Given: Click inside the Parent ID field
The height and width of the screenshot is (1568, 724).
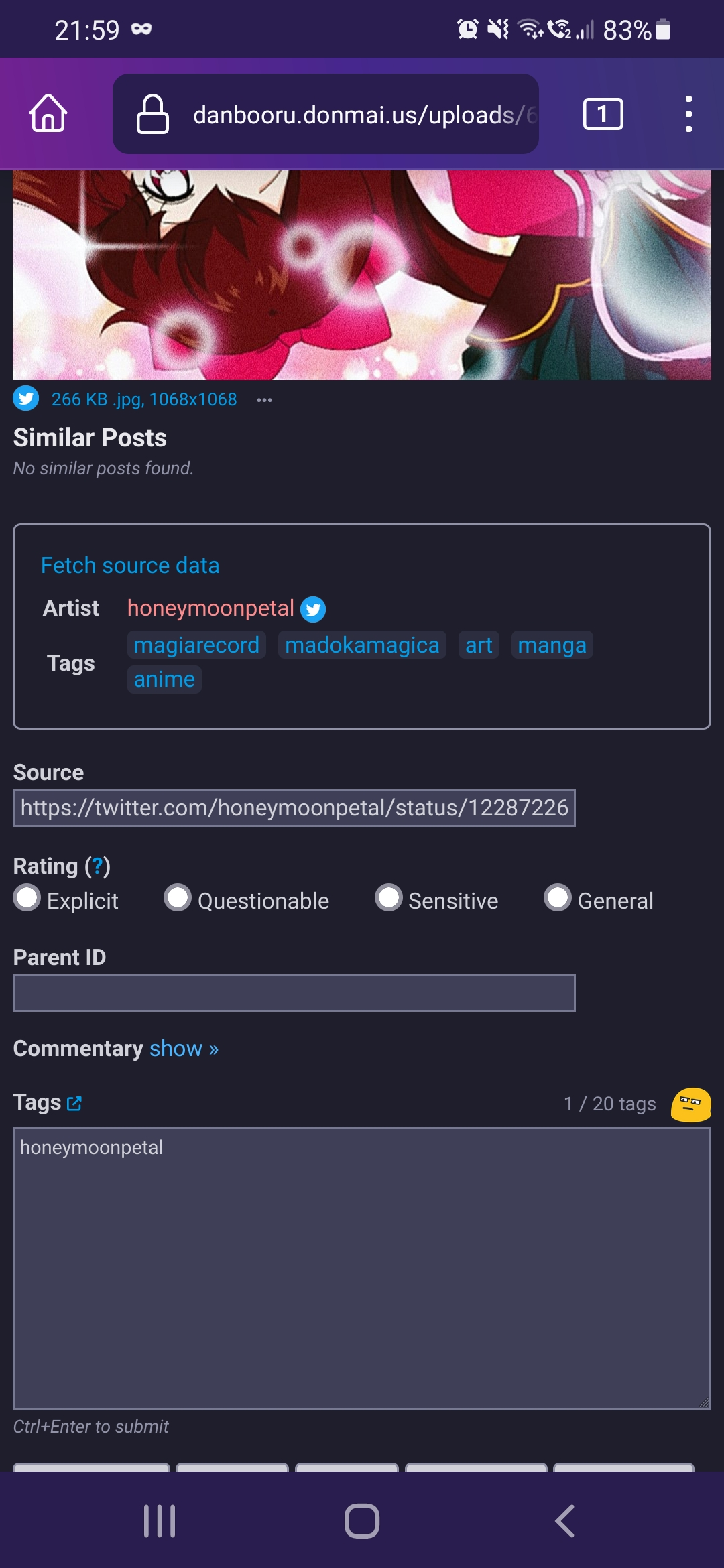Looking at the screenshot, I should point(294,992).
